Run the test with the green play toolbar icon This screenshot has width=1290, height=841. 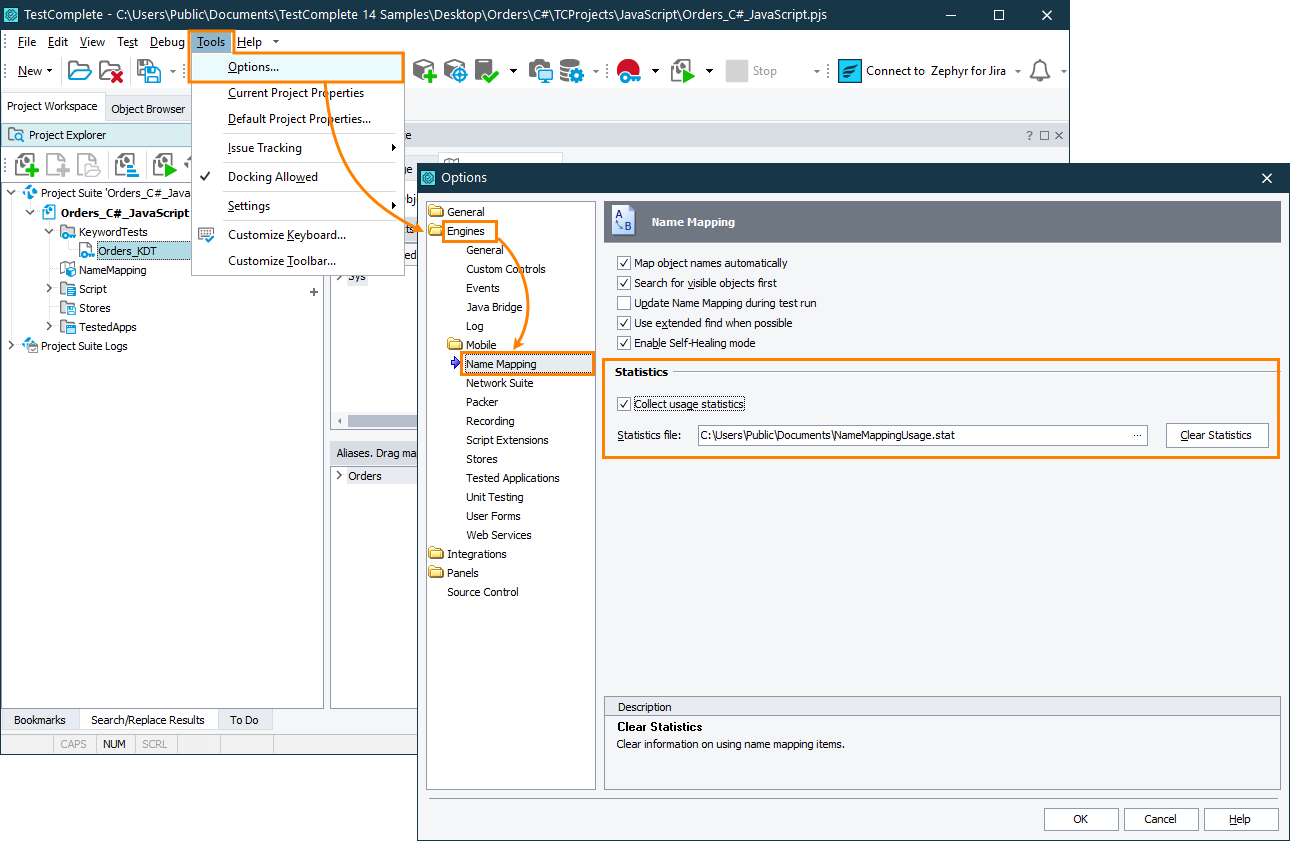pos(682,70)
